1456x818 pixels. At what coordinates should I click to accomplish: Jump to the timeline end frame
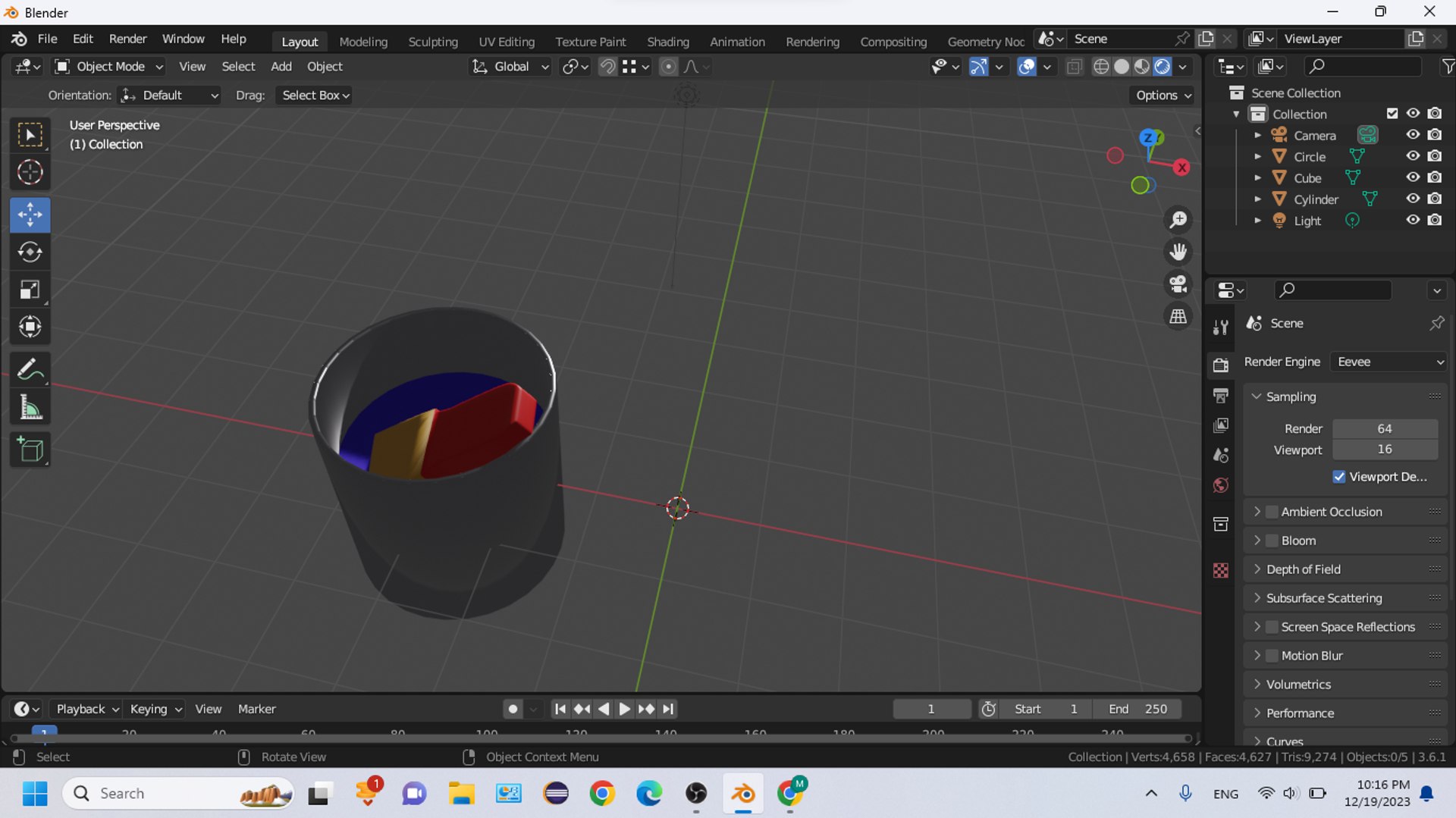[x=668, y=709]
